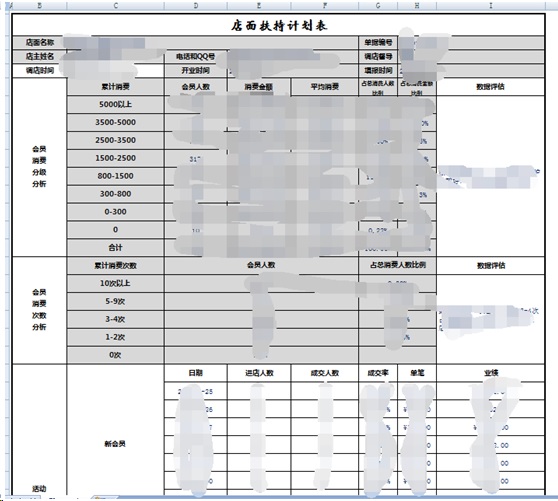Select the 单据编号 label cell
Viewport: 558px width, 501px height.
(378, 42)
